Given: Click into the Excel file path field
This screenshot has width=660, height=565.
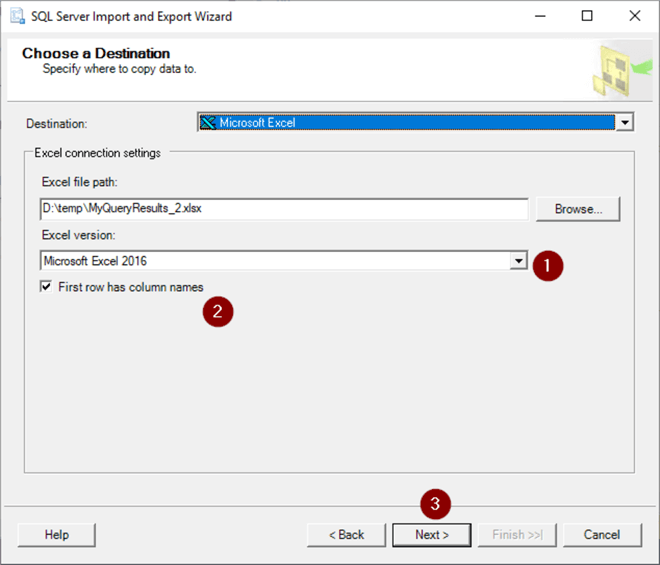Looking at the screenshot, I should click(283, 209).
